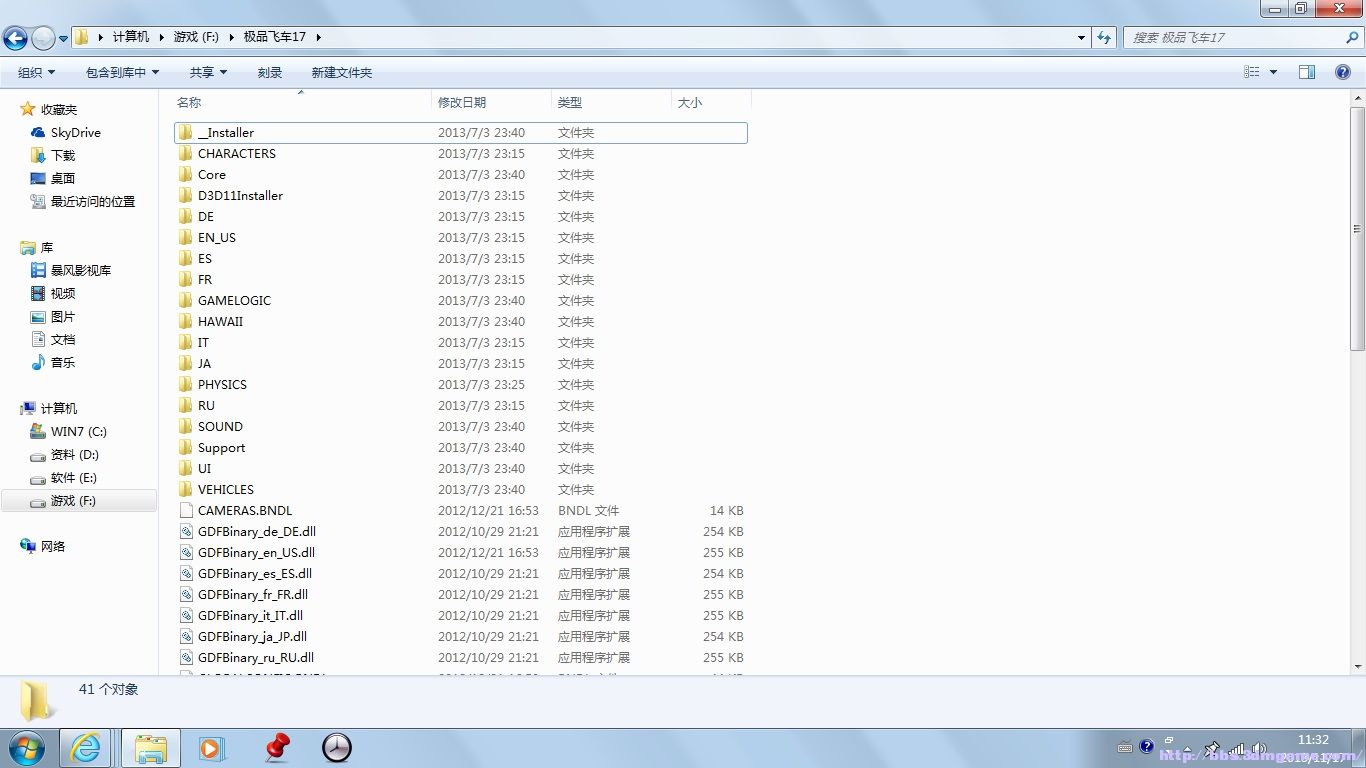Select the 游戏 (F:) drive in sidebar

coord(74,500)
